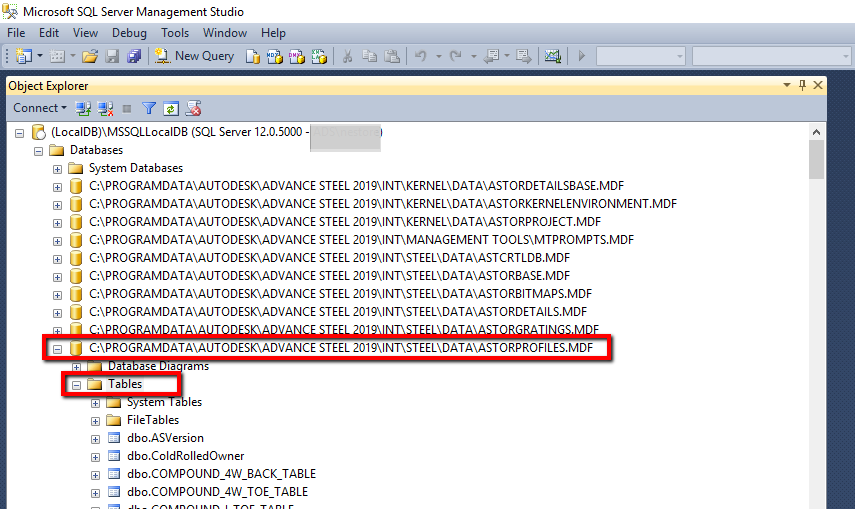Screen dimensions: 855x509
Task: Open an Analysis Services DMX Query
Action: point(297,56)
